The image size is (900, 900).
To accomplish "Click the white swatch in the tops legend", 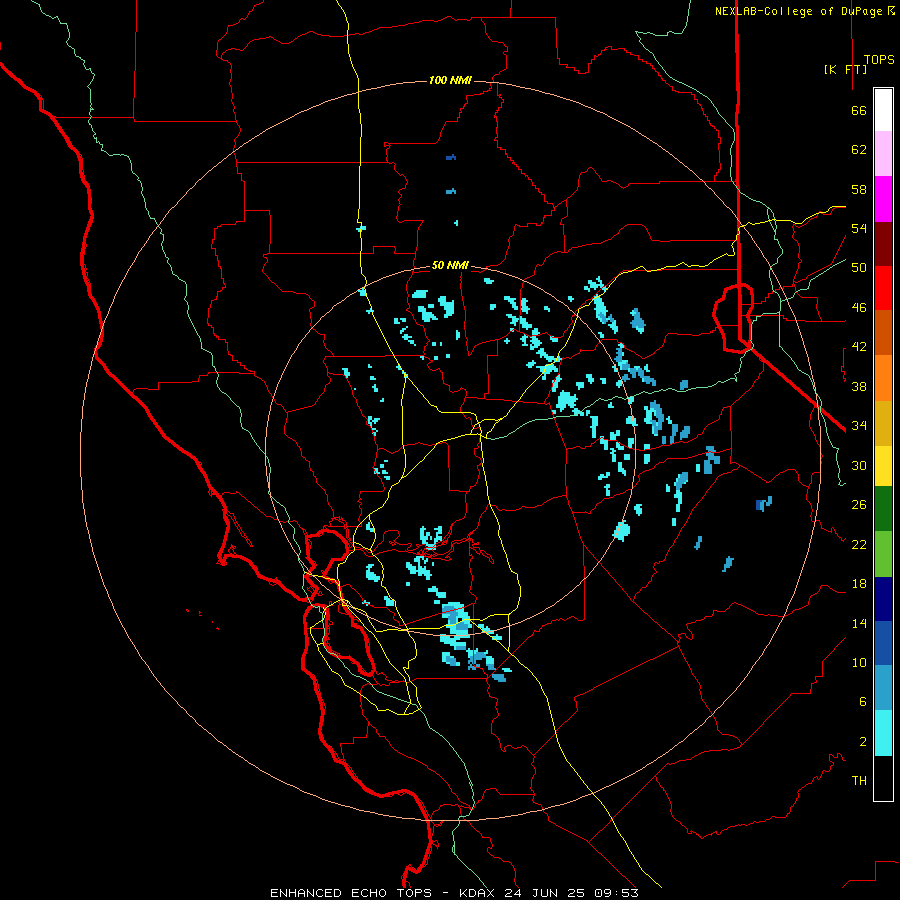I will tap(883, 110).
